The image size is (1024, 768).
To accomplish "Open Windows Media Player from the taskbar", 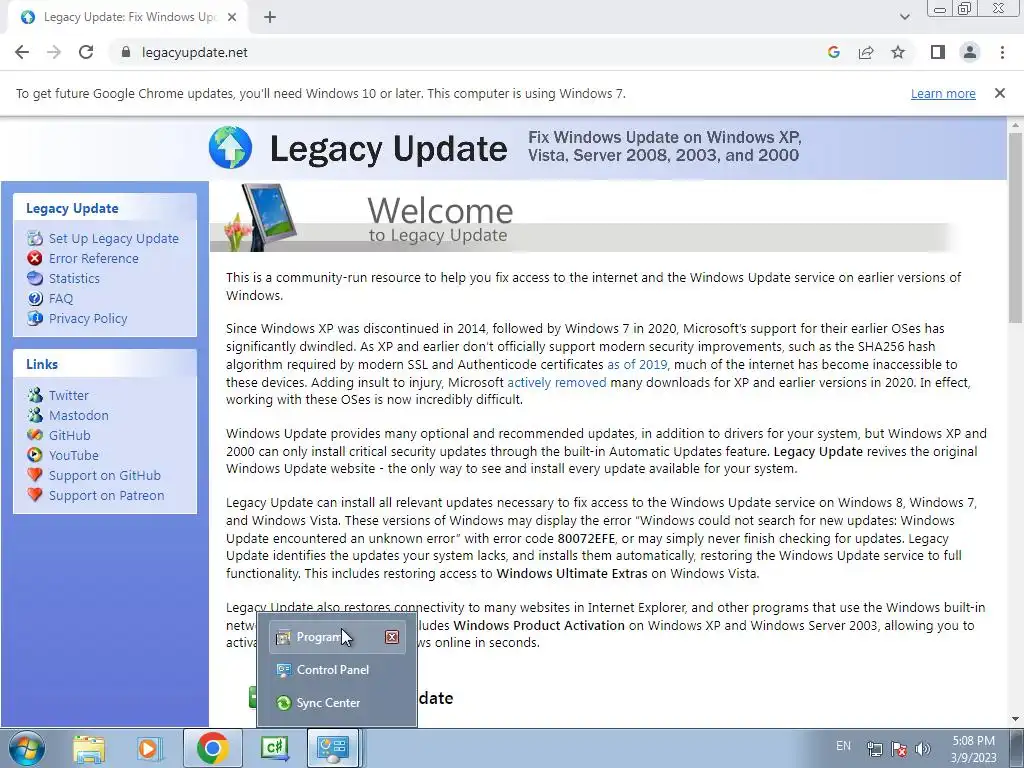I will (x=148, y=748).
